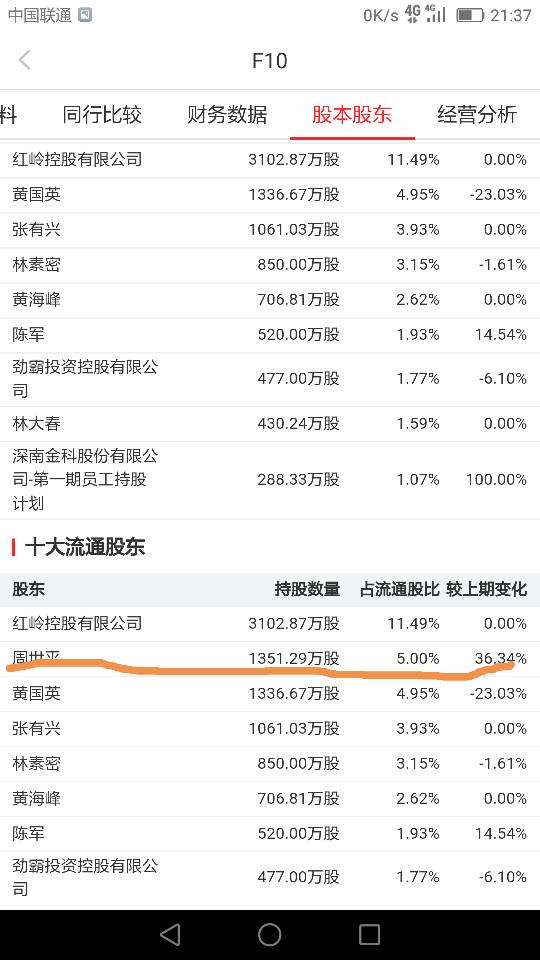This screenshot has width=540, height=960.
Task: Open the 财务数据 tab
Action: (x=227, y=114)
